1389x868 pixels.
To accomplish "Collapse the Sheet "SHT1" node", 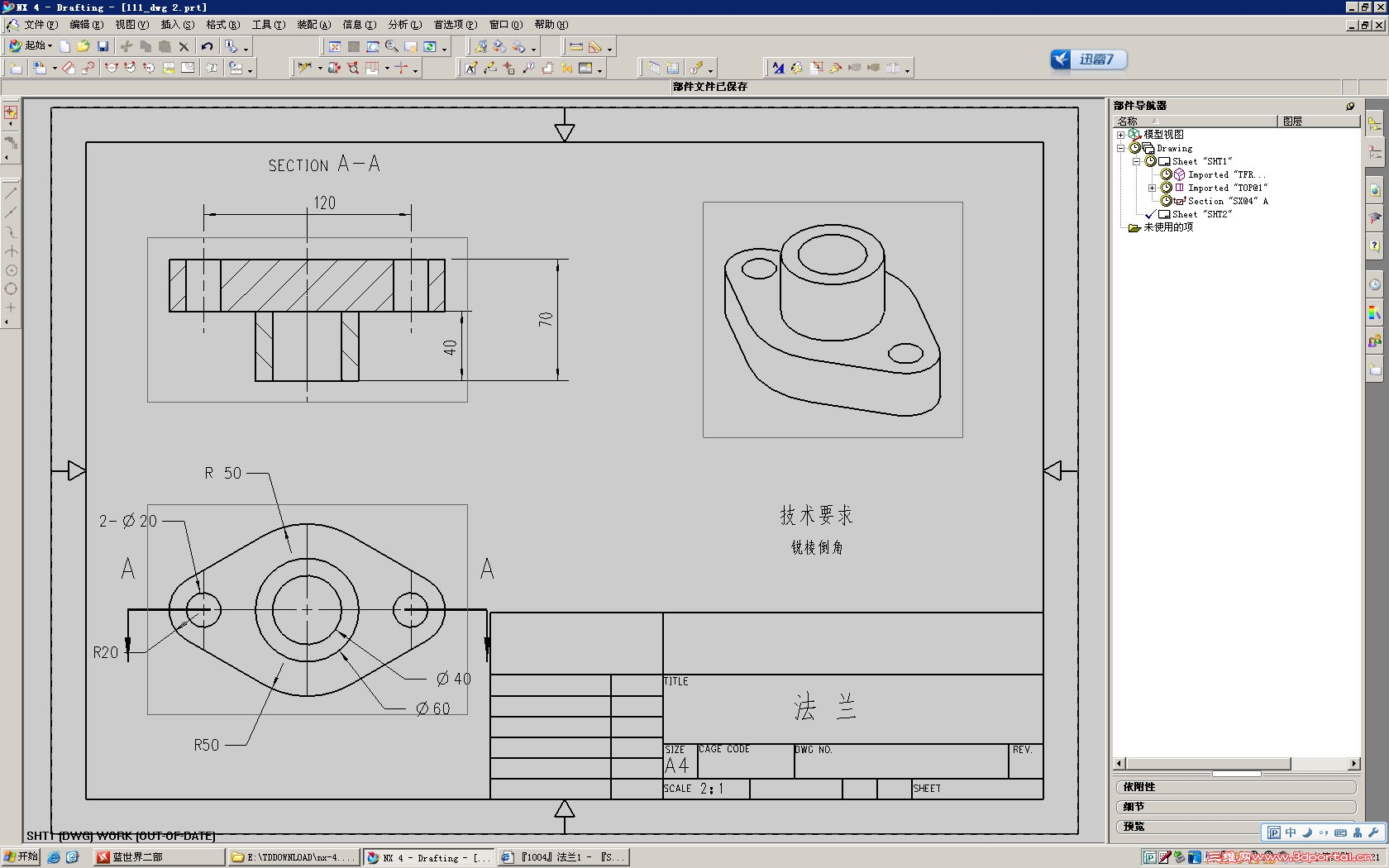I will 1136,162.
